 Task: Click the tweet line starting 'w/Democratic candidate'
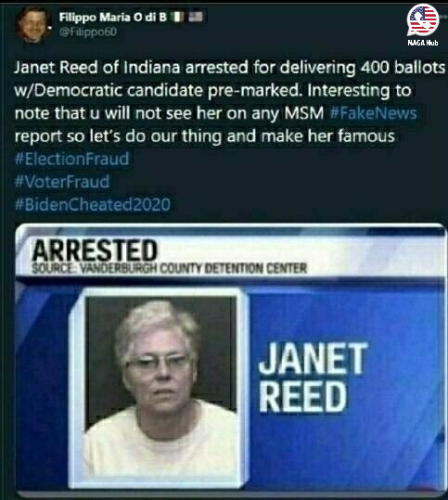(213, 90)
